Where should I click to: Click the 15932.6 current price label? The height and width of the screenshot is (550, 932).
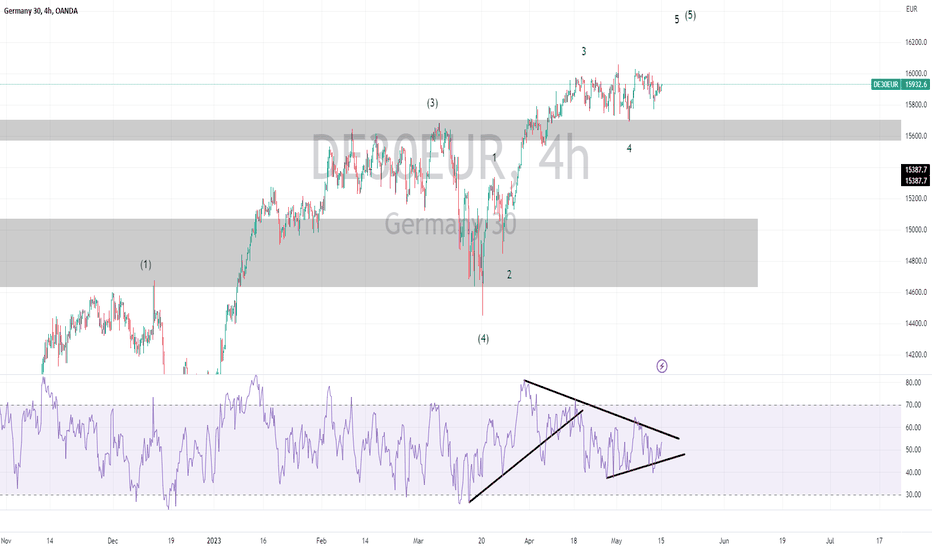coord(916,84)
